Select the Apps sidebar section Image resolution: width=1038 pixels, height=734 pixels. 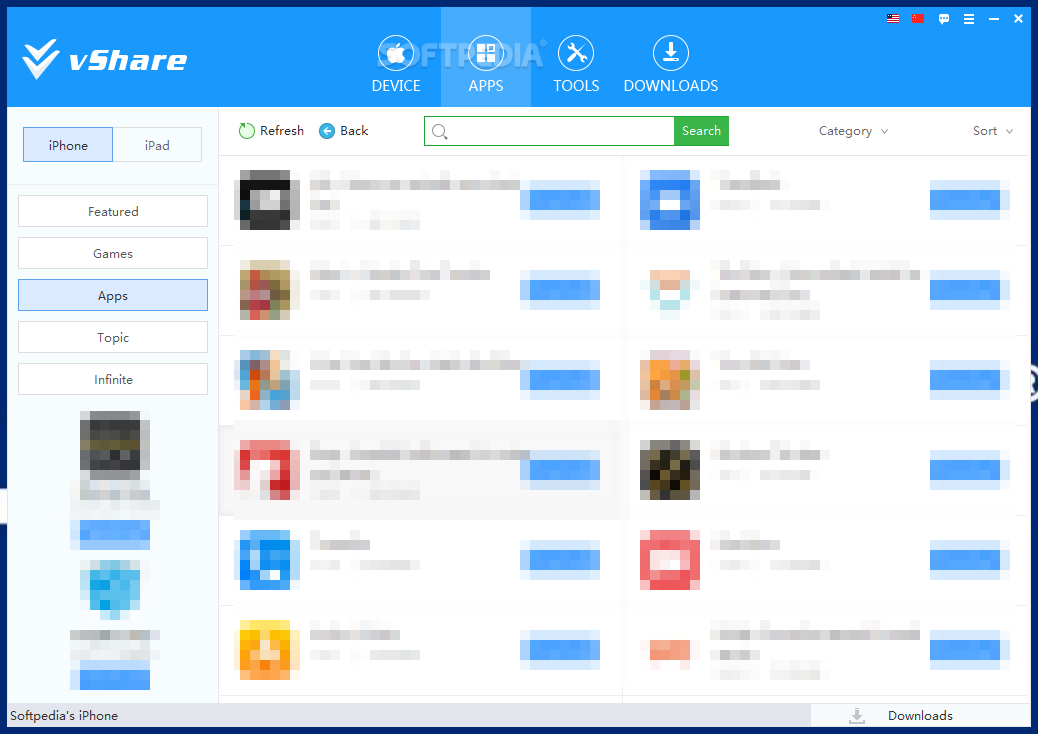(x=113, y=295)
